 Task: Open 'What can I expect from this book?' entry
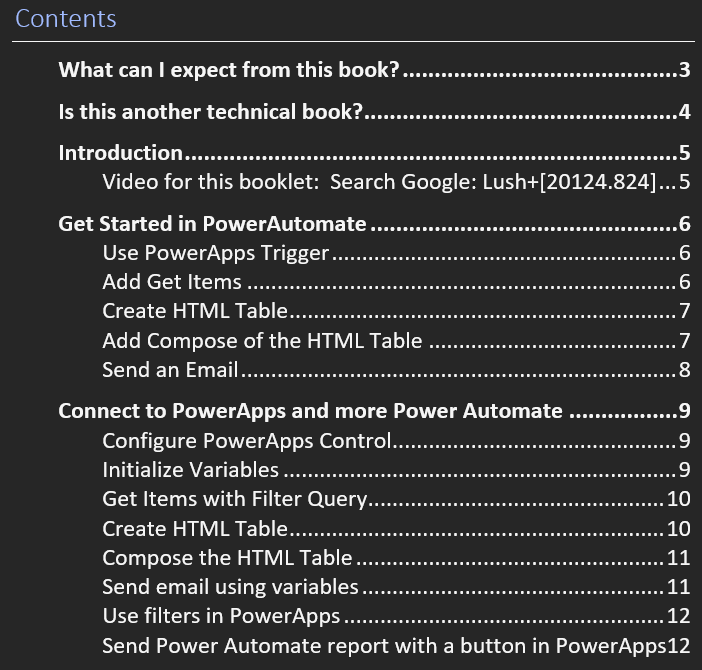tap(230, 70)
